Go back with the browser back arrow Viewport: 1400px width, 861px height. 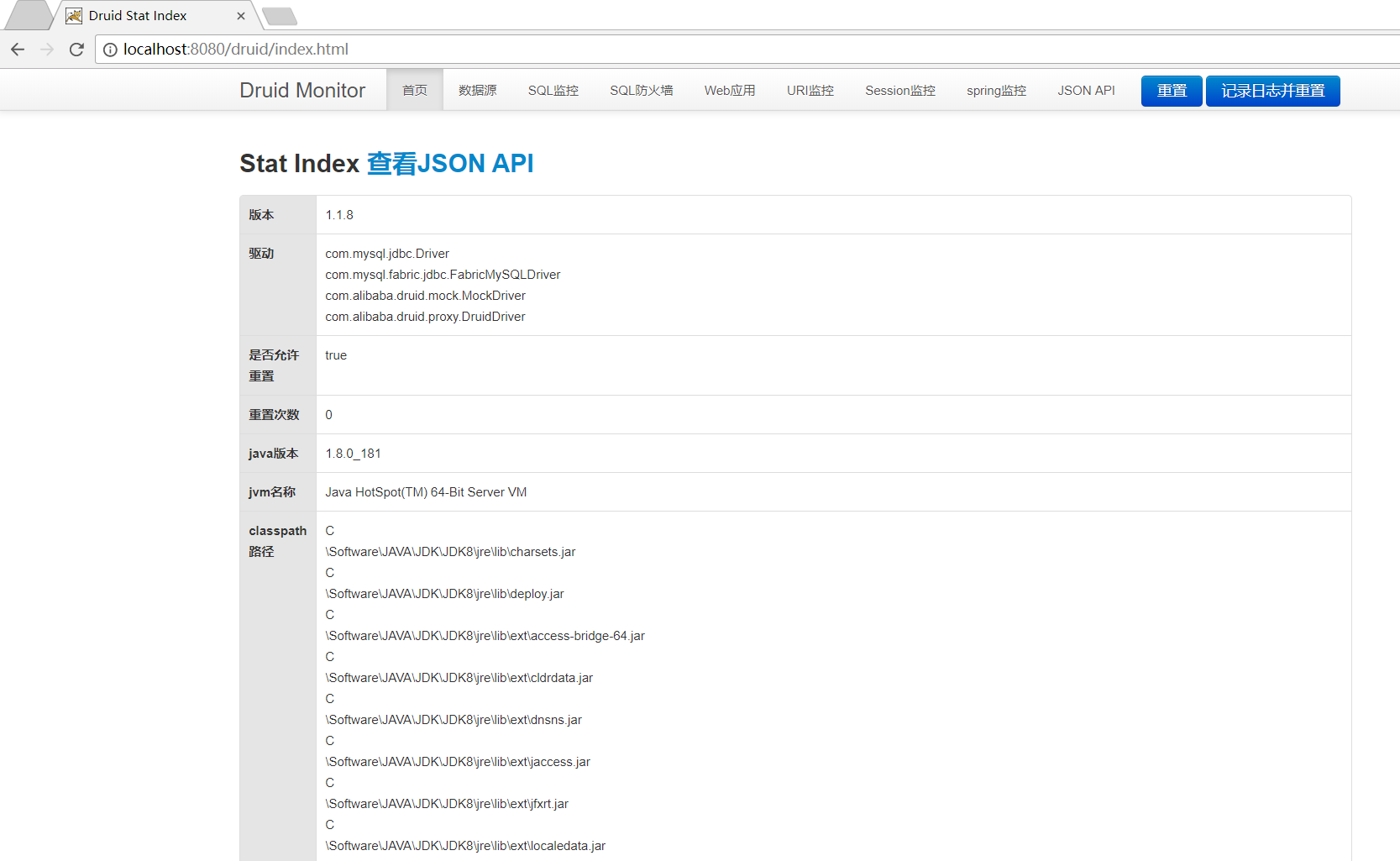click(x=18, y=50)
